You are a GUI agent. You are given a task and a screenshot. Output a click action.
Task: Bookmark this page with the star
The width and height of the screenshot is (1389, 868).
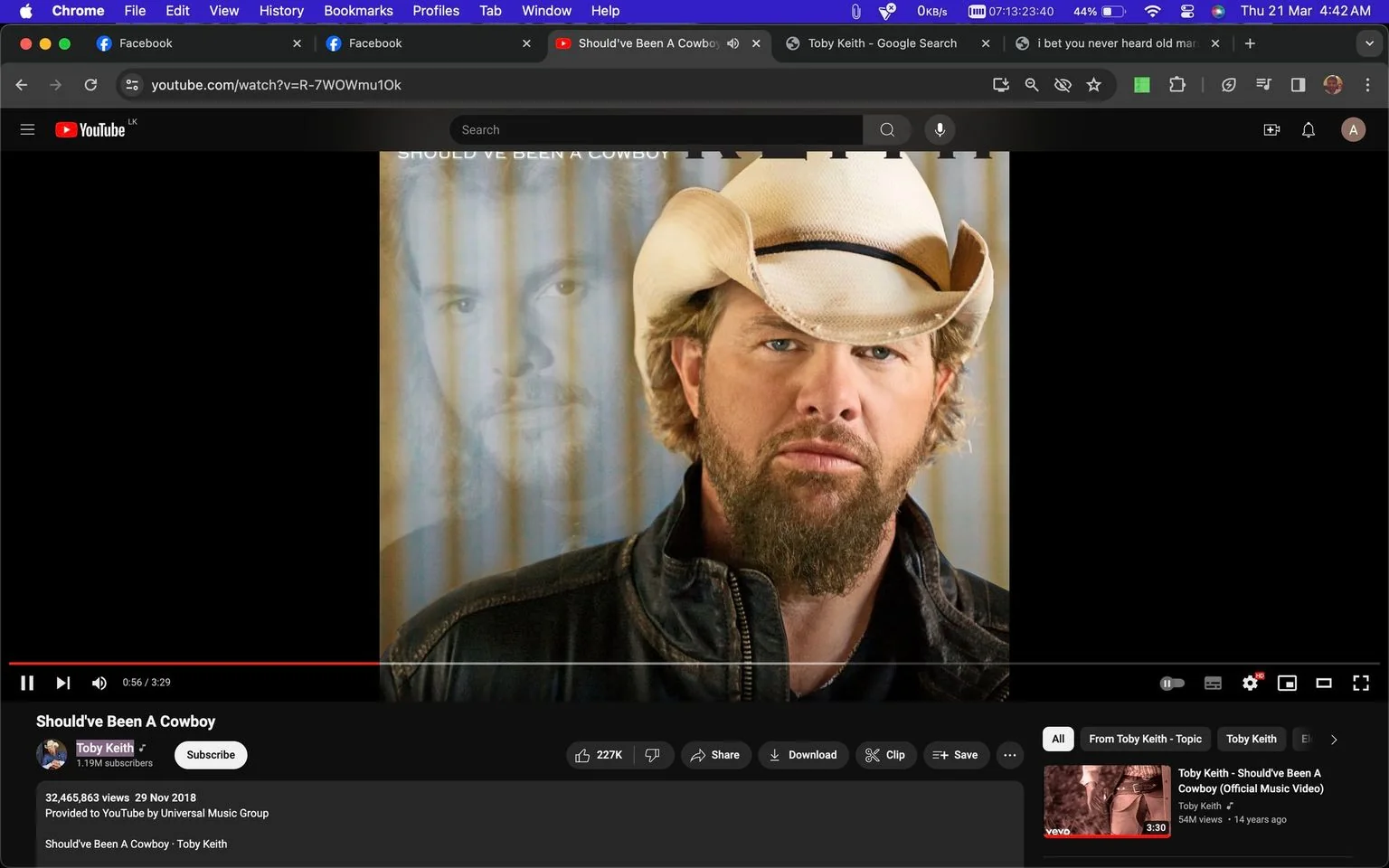[1094, 85]
